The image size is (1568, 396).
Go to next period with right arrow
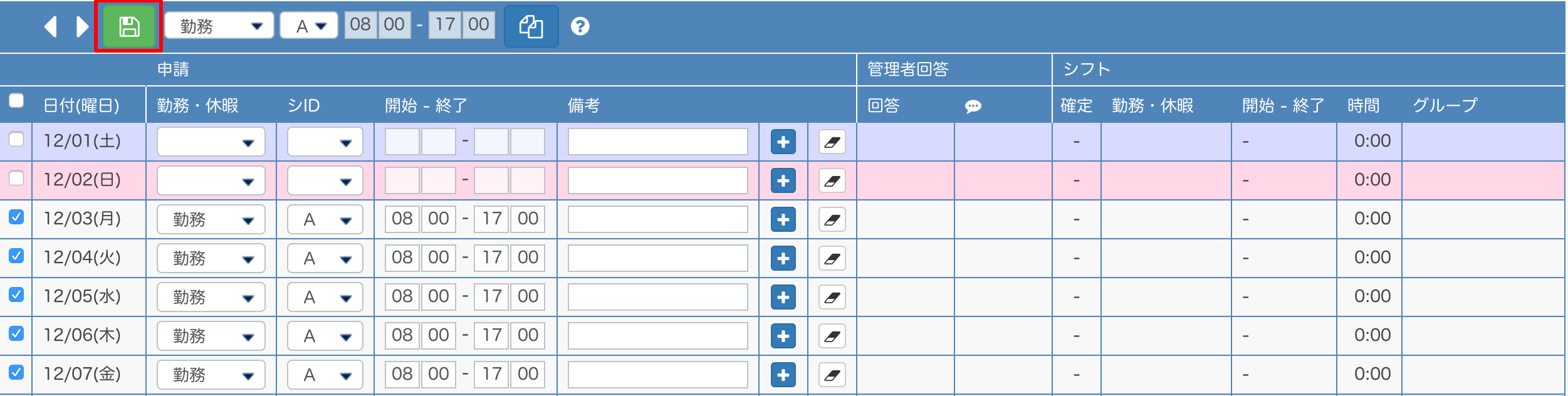pos(82,26)
